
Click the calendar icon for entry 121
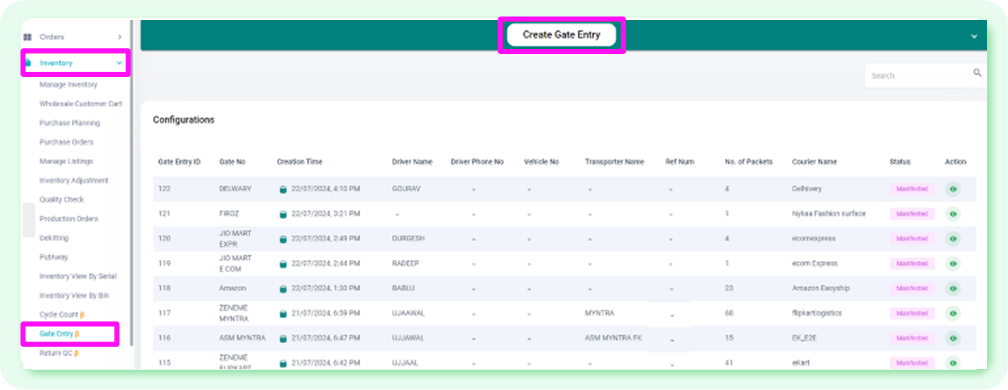pos(282,214)
